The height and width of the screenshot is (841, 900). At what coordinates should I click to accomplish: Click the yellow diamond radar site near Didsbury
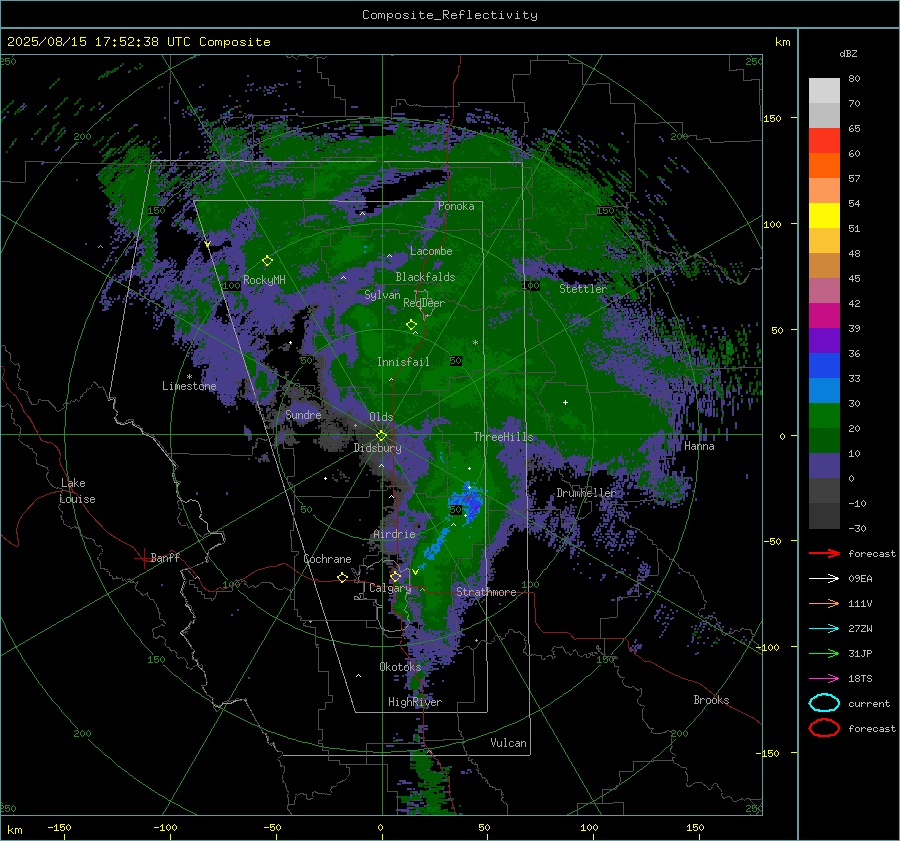coord(381,436)
